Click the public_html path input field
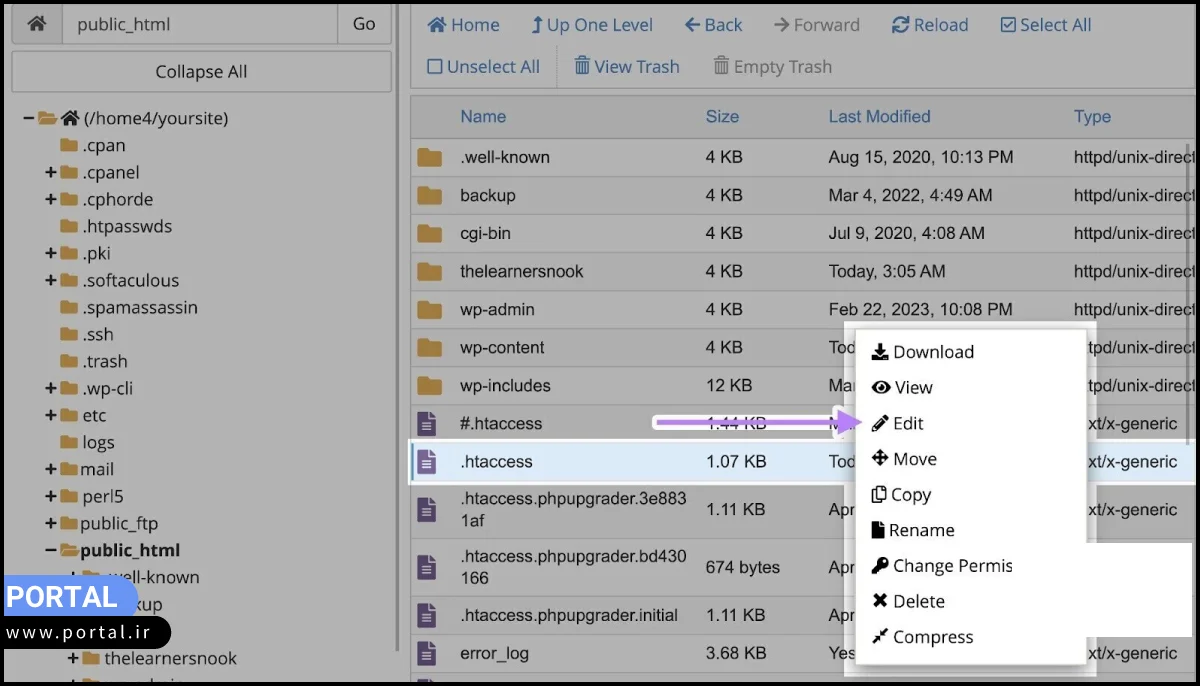 [x=200, y=24]
